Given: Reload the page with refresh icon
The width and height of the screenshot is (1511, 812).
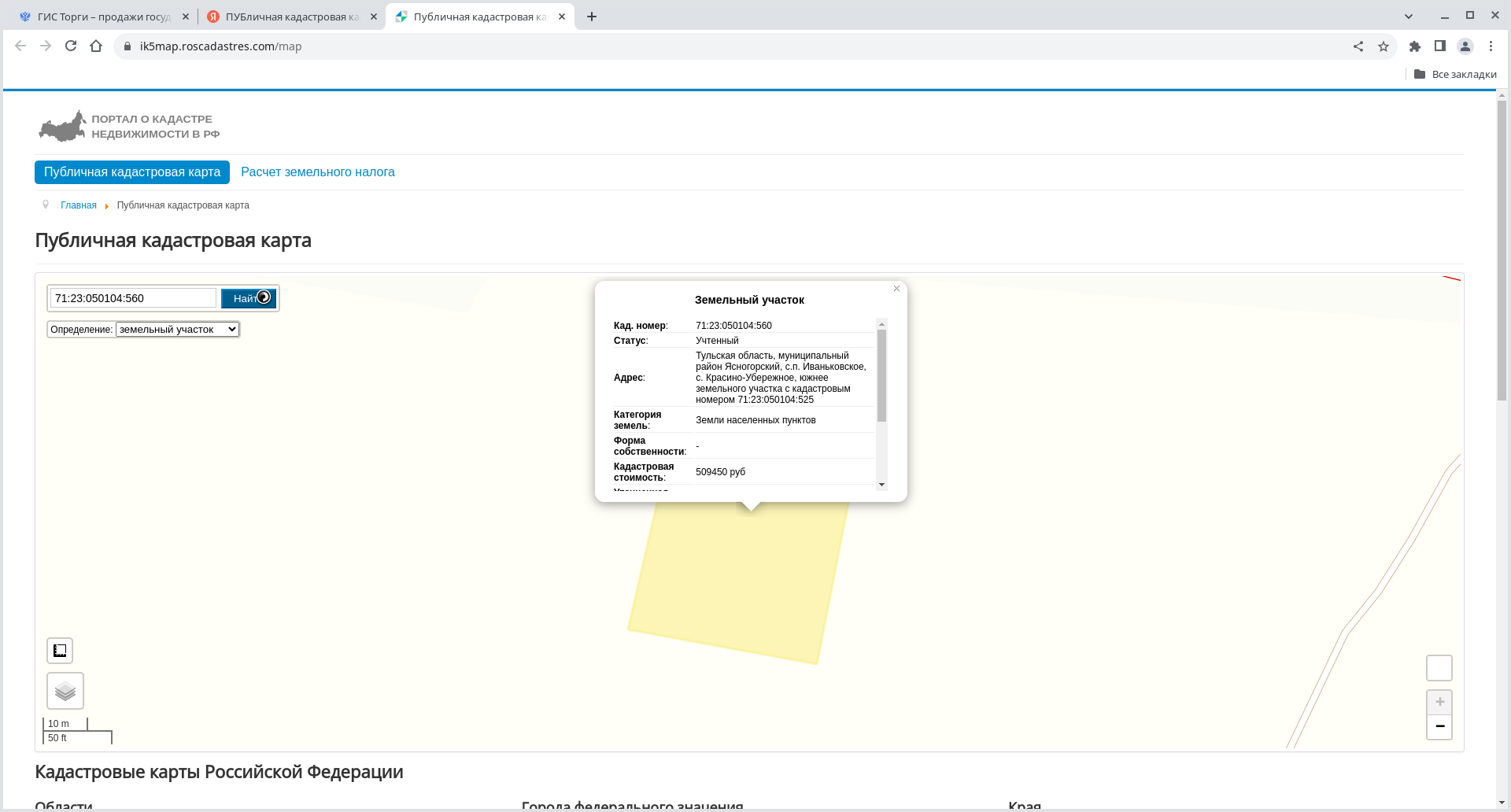Looking at the screenshot, I should [x=71, y=46].
